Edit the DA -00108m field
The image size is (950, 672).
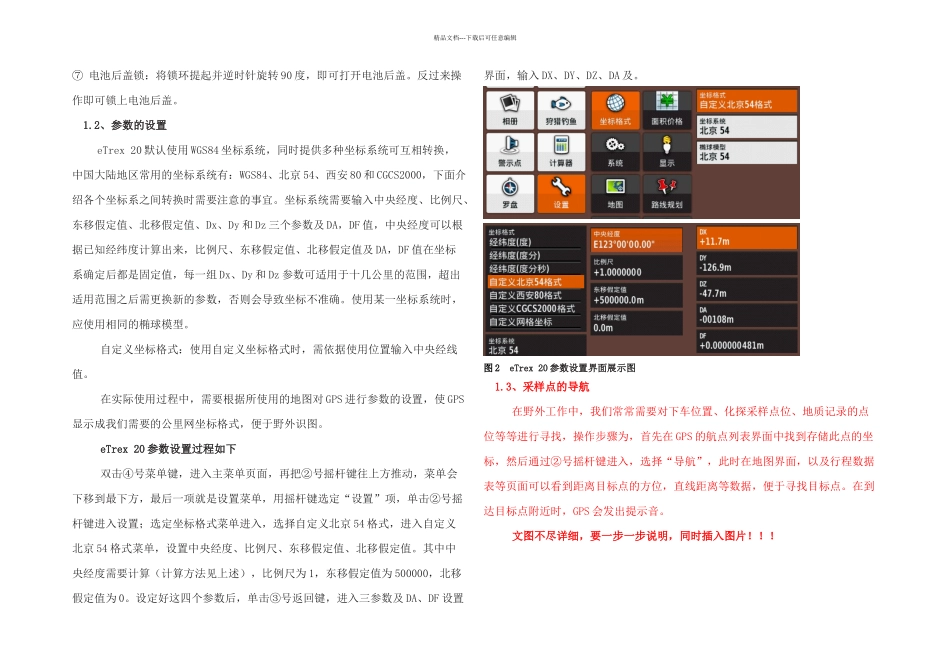pos(746,316)
